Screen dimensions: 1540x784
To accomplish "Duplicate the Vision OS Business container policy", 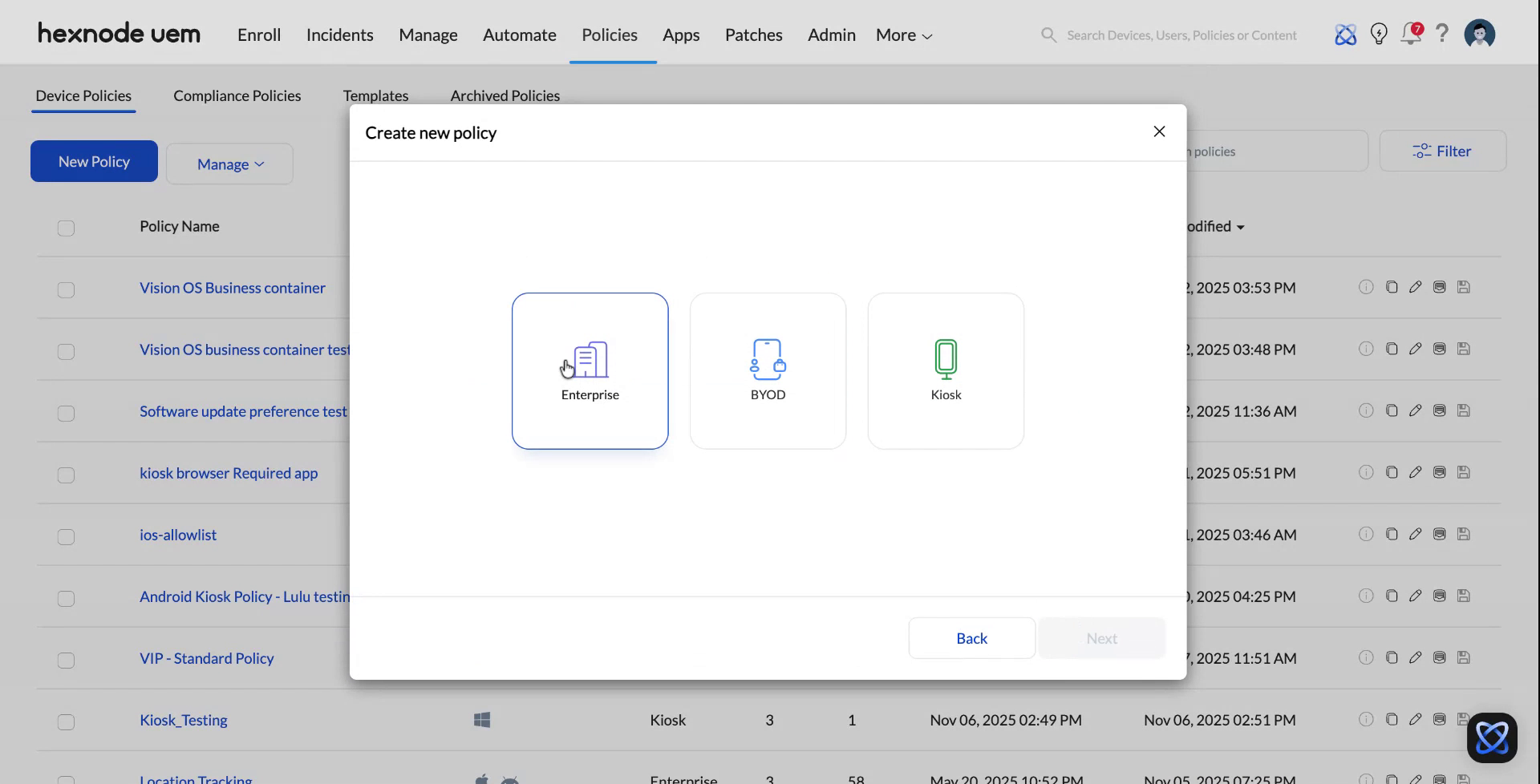I will (x=1392, y=287).
